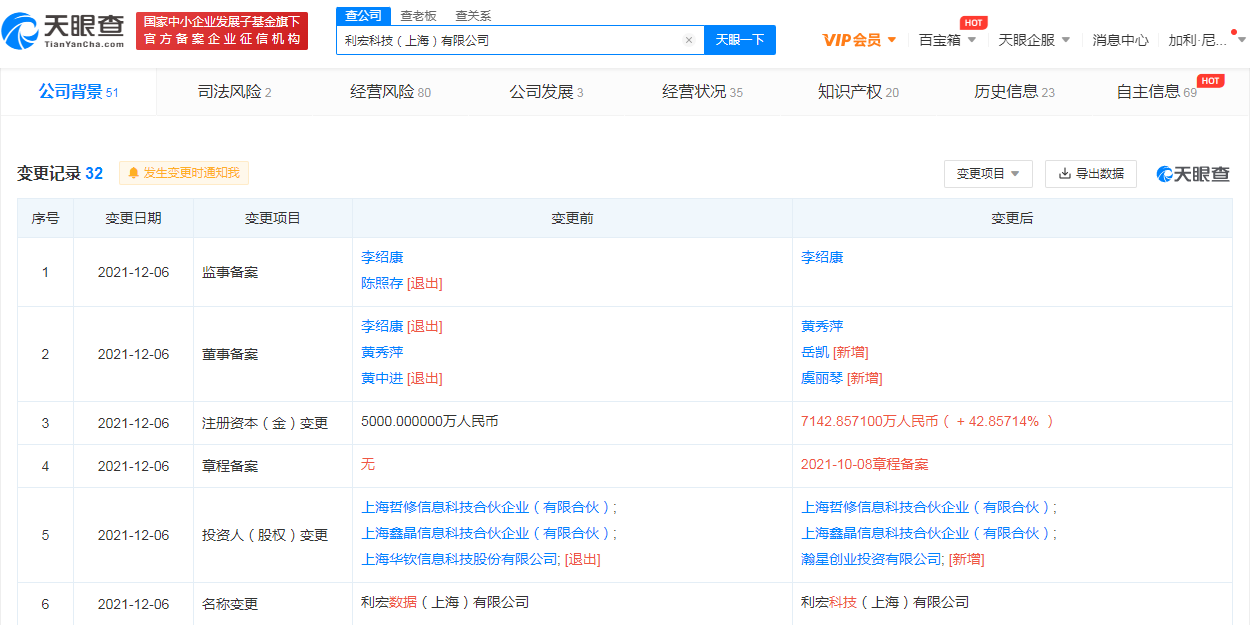Screen dimensions: 1250x625
Task: Open the 知识产权 tab
Action: (857, 92)
